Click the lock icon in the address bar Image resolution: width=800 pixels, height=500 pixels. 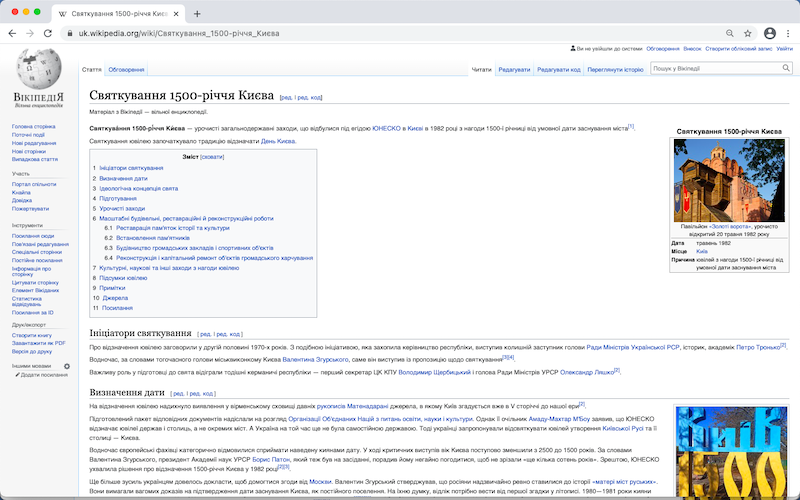tap(70, 33)
